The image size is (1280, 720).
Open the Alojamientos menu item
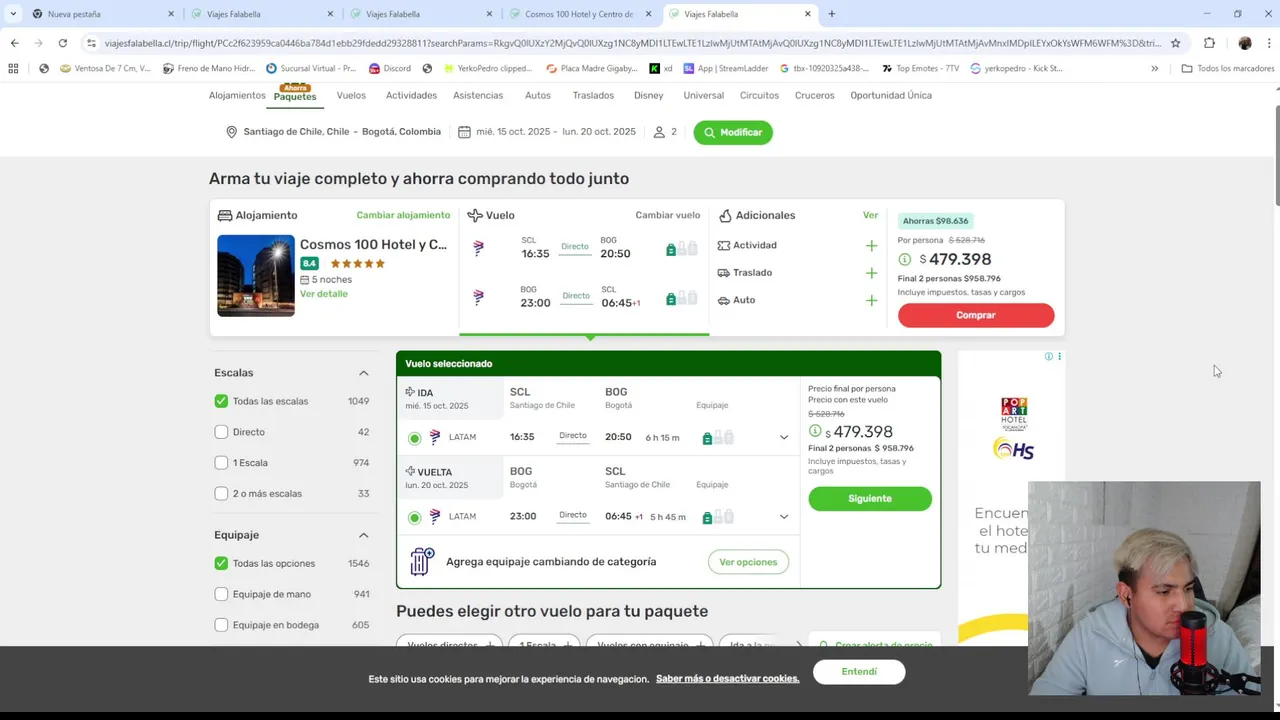[237, 95]
